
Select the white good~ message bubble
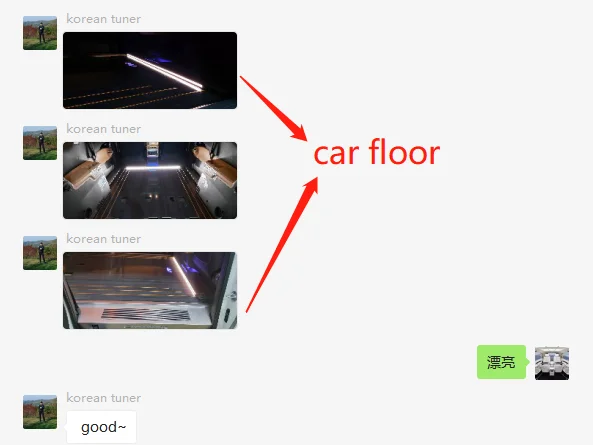pos(101,427)
